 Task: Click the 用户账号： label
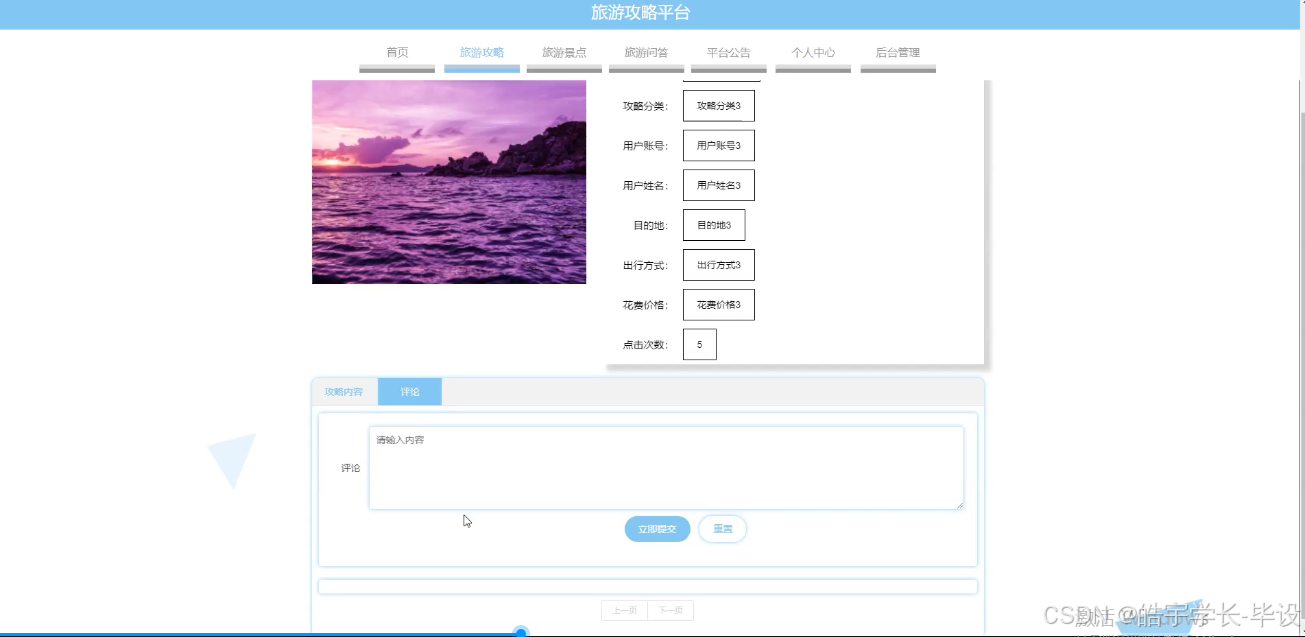(x=645, y=146)
